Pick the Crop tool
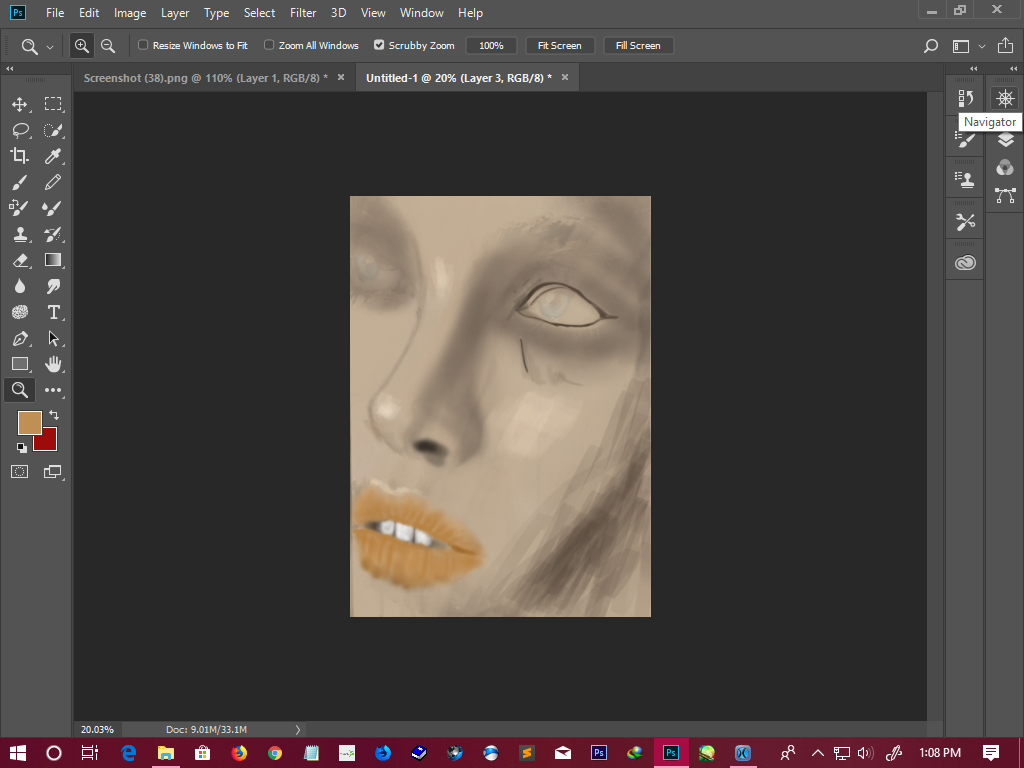The width and height of the screenshot is (1024, 768). (19, 156)
